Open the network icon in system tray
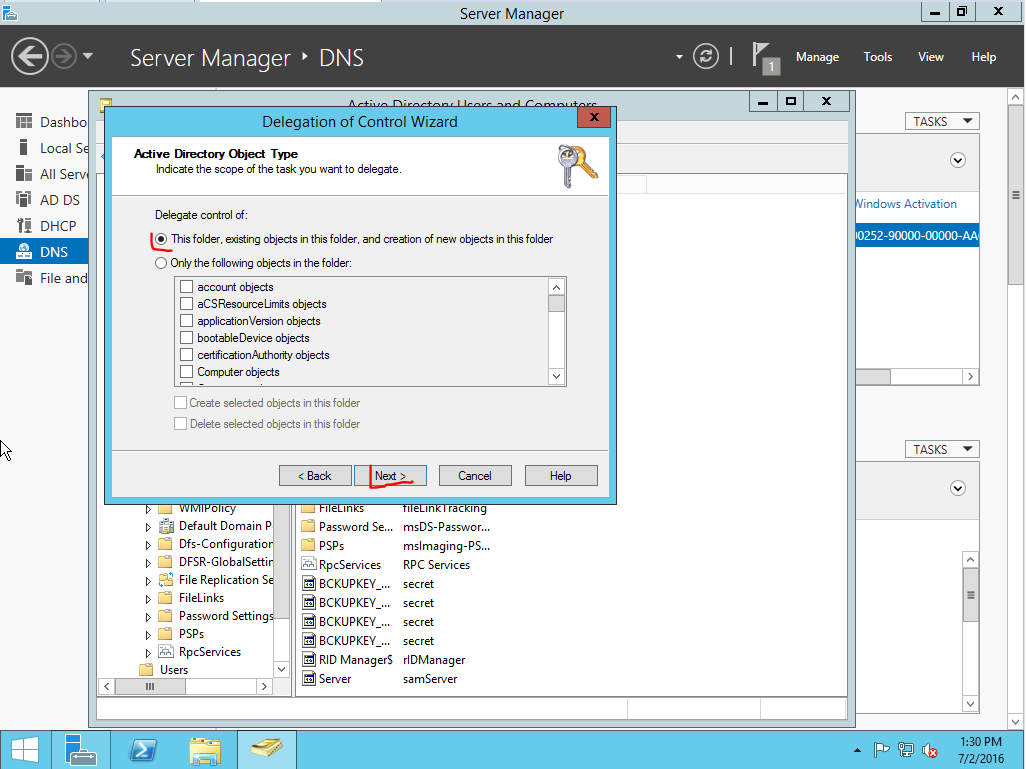This screenshot has width=1026, height=769. coord(906,750)
